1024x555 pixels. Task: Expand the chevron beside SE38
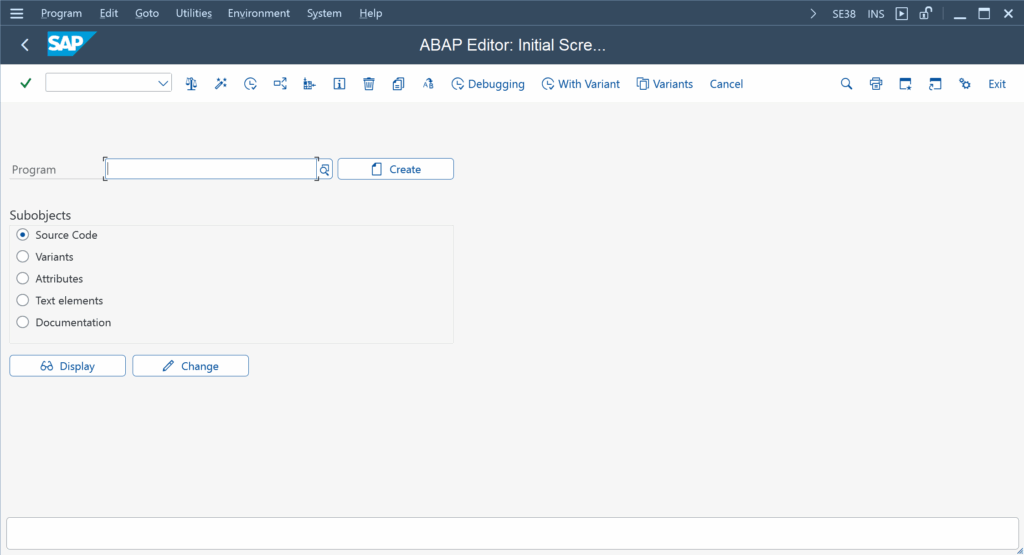813,13
